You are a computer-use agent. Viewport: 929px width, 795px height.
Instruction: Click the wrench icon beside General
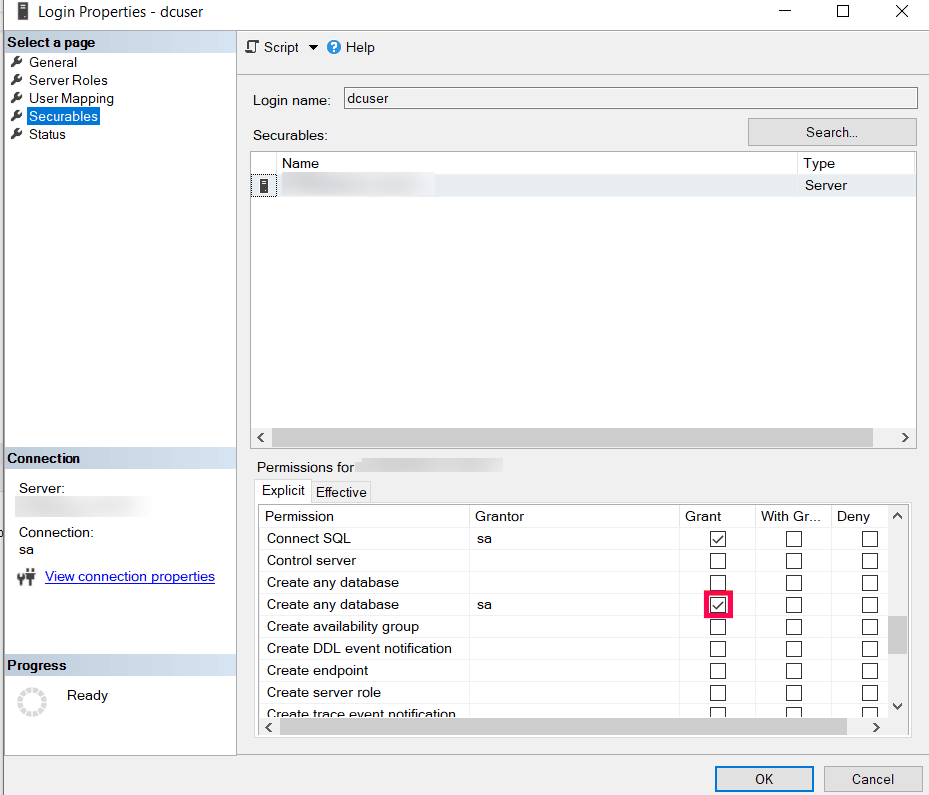17,62
